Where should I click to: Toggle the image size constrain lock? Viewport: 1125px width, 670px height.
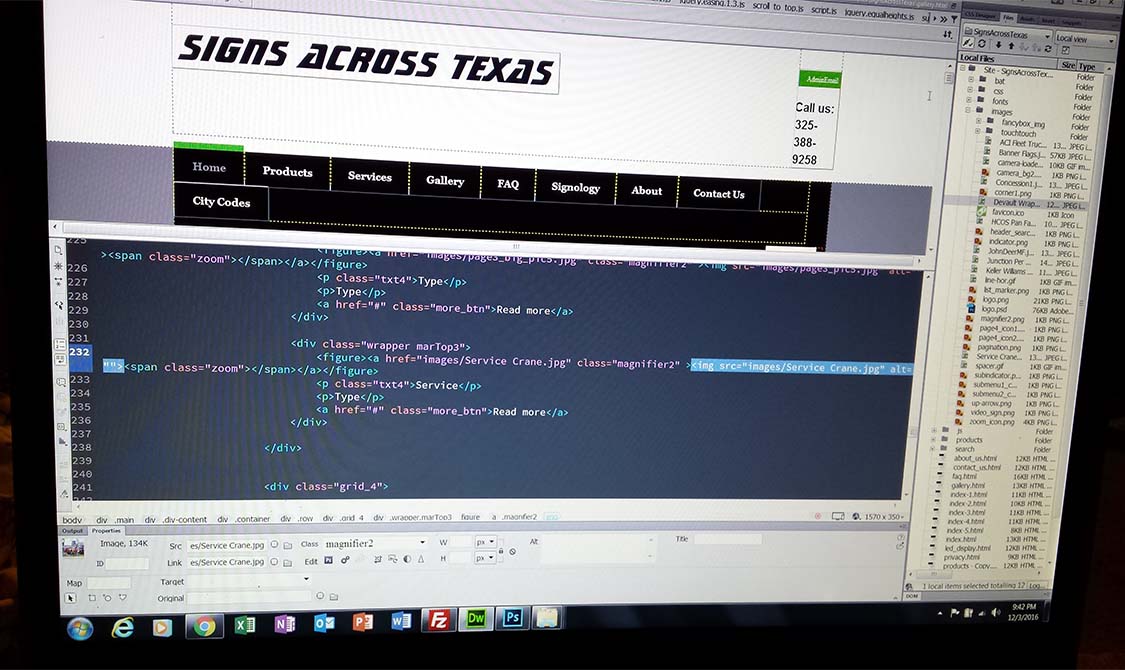pyautogui.click(x=501, y=549)
